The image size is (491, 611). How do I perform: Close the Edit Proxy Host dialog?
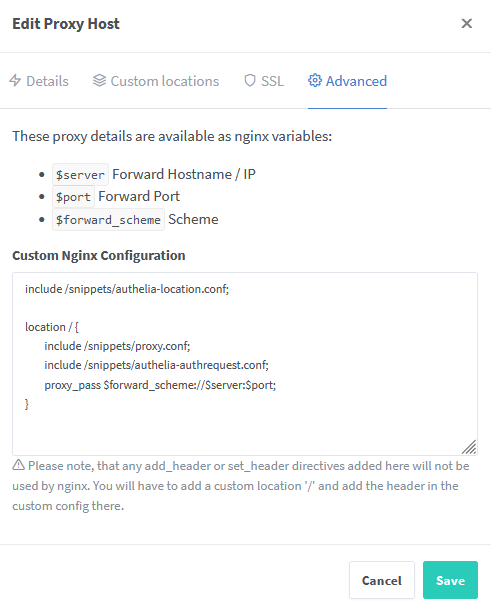point(466,23)
